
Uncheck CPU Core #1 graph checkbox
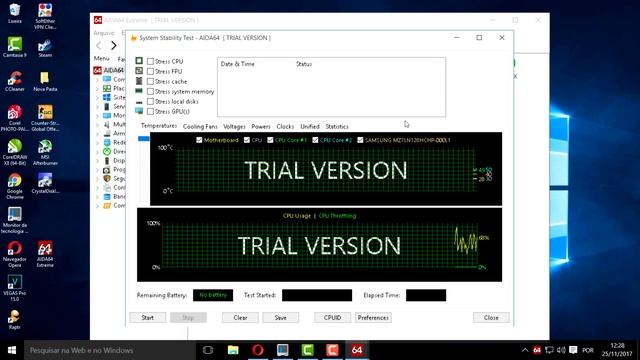coord(270,140)
